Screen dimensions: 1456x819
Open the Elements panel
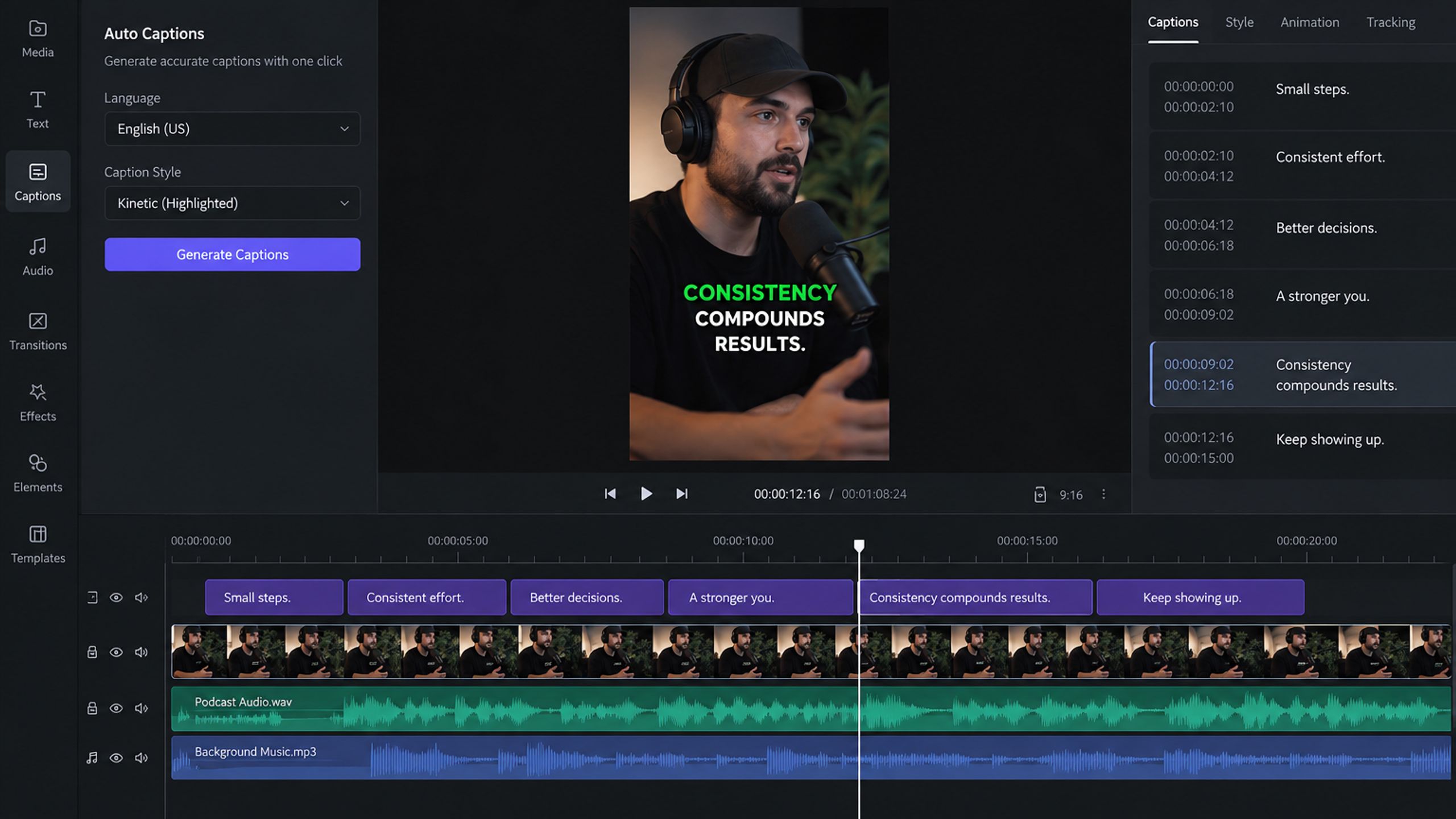click(x=38, y=473)
